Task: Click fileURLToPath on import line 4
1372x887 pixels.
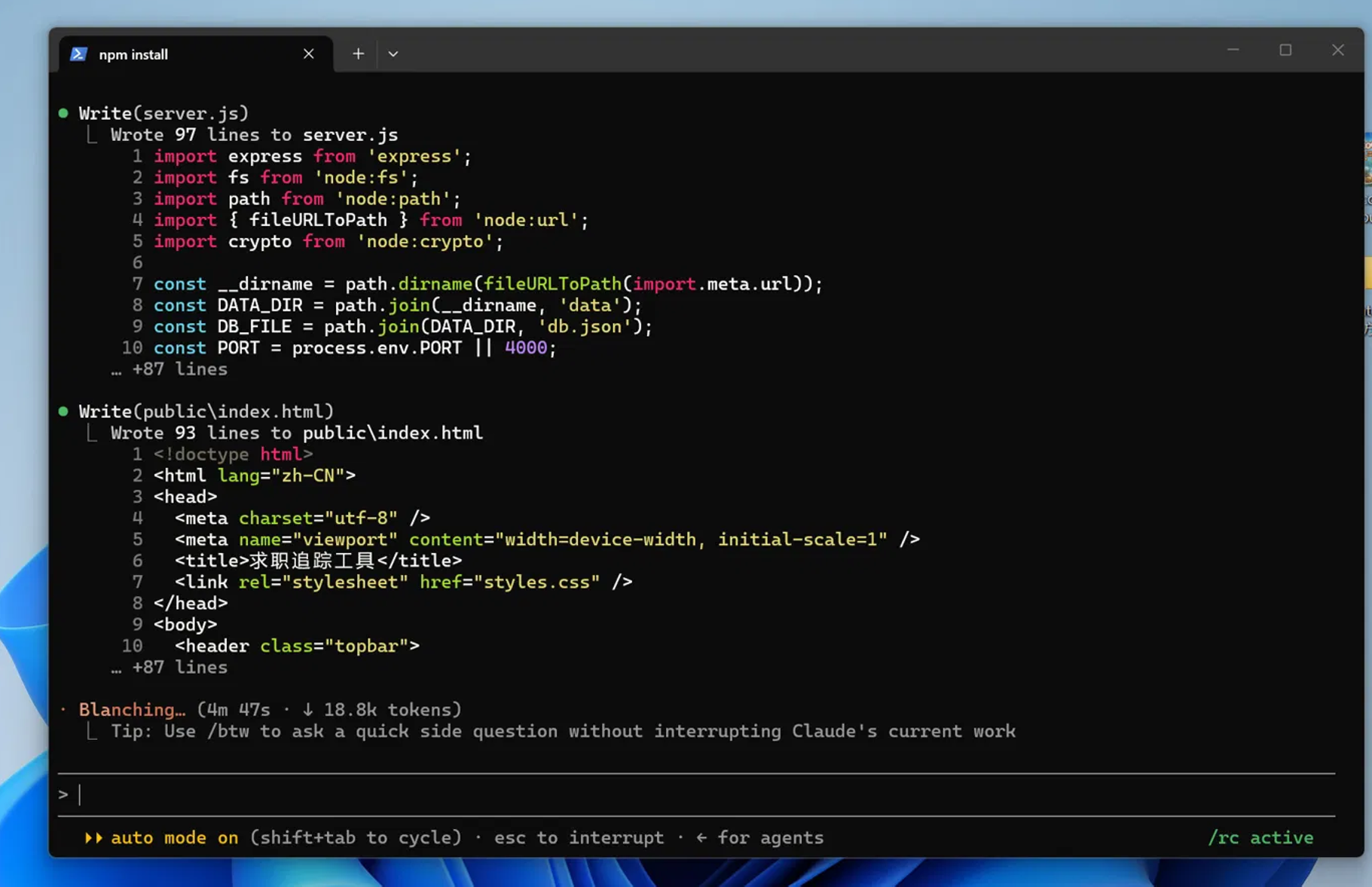Action: pos(318,221)
